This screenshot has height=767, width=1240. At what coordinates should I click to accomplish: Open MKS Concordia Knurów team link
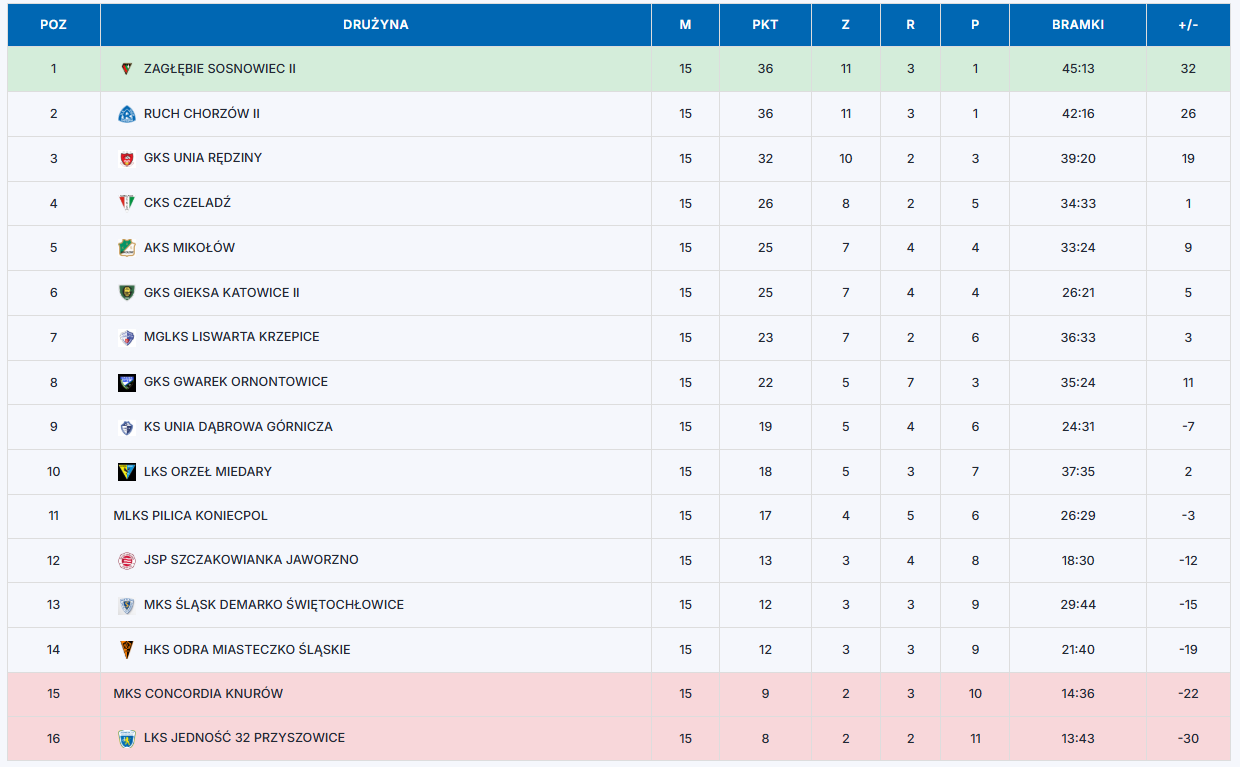(x=198, y=694)
